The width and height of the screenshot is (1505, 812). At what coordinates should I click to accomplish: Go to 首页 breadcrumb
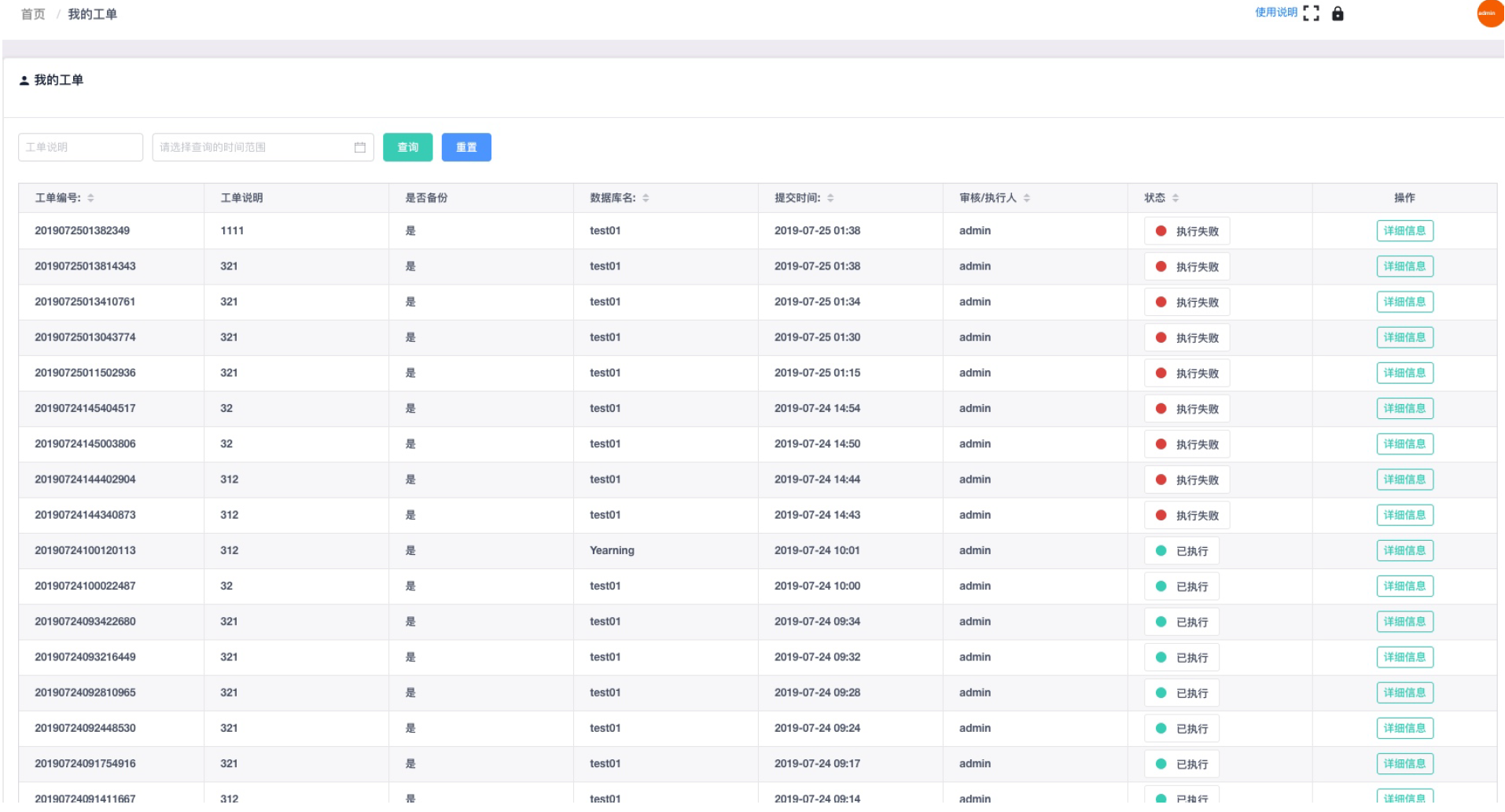click(33, 14)
